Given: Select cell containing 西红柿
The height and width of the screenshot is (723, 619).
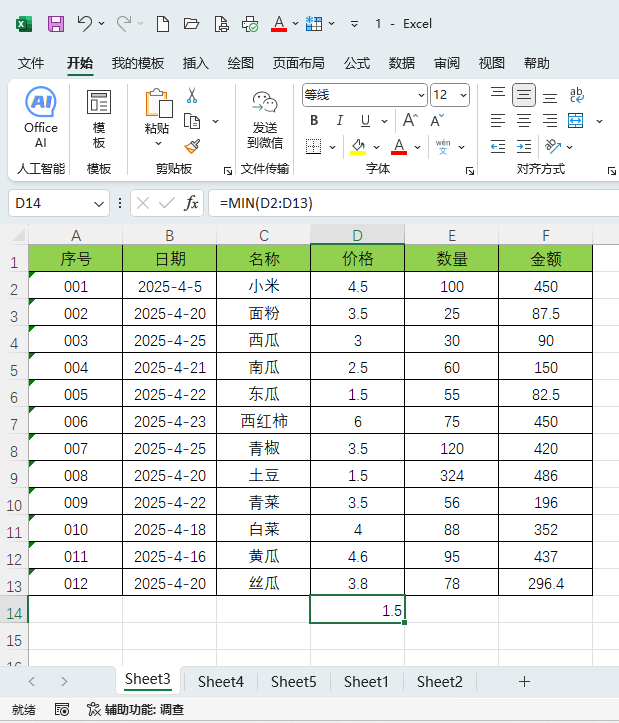Looking at the screenshot, I should click(x=264, y=421).
